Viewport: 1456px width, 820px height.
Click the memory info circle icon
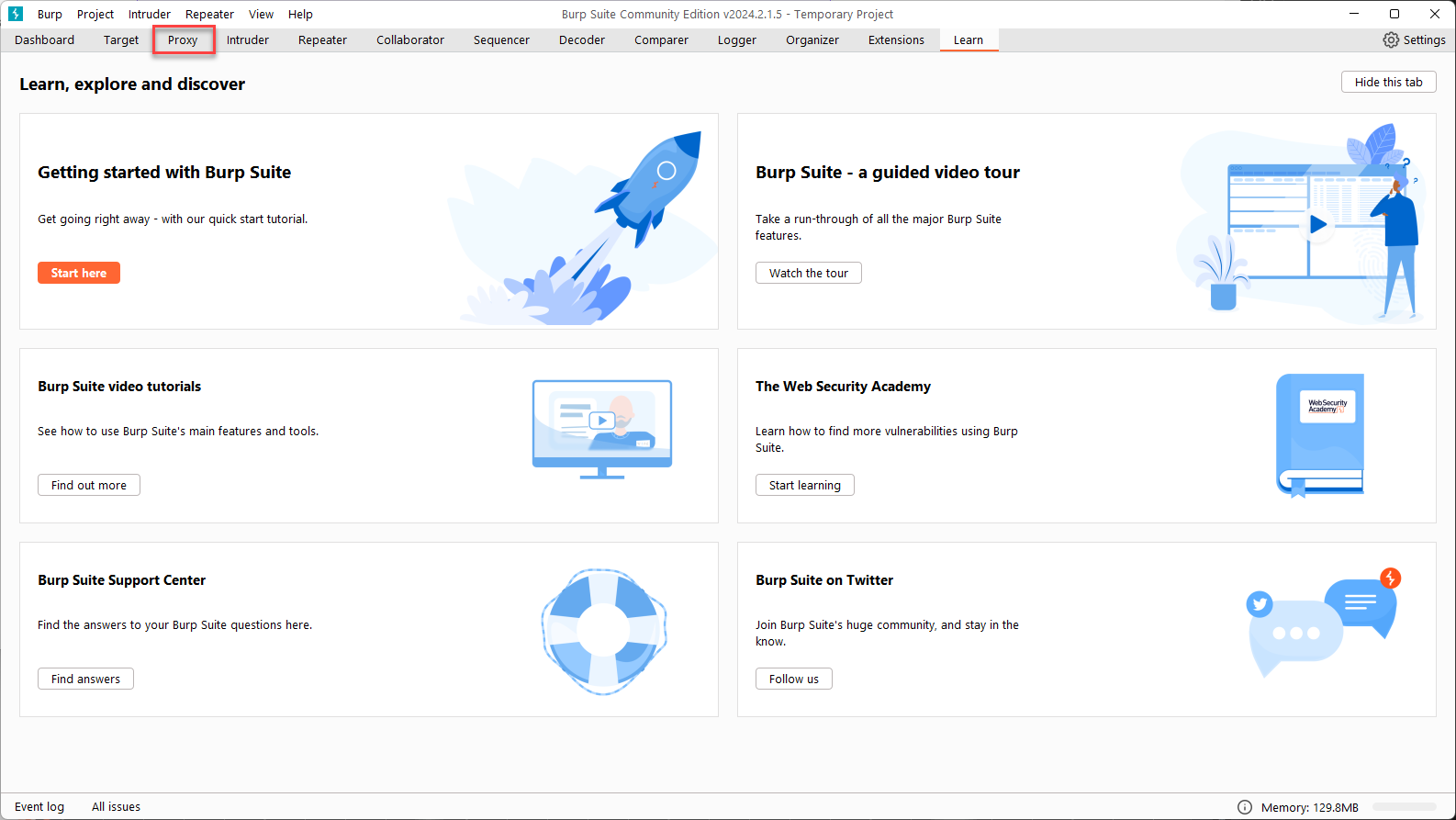coord(1245,807)
